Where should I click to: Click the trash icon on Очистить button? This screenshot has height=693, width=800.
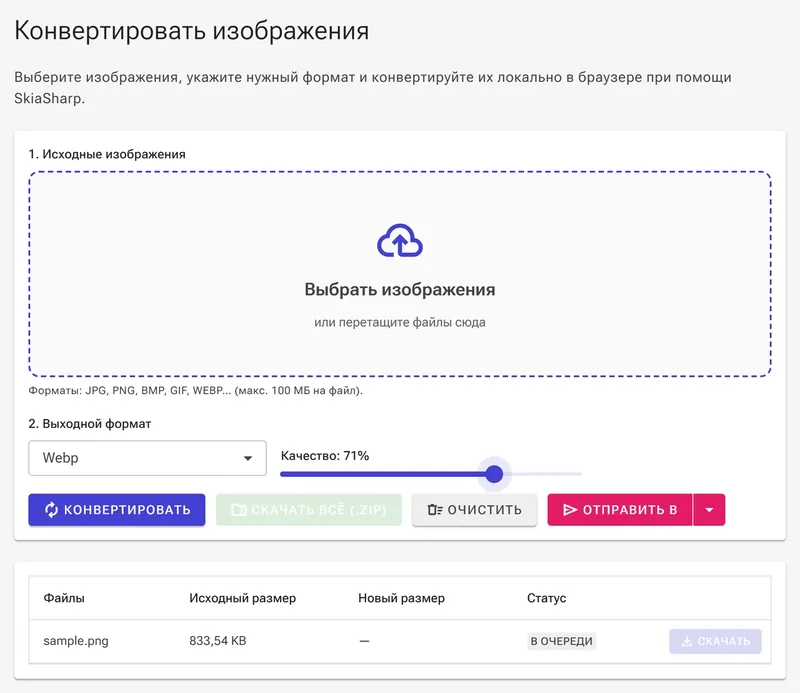coord(435,510)
